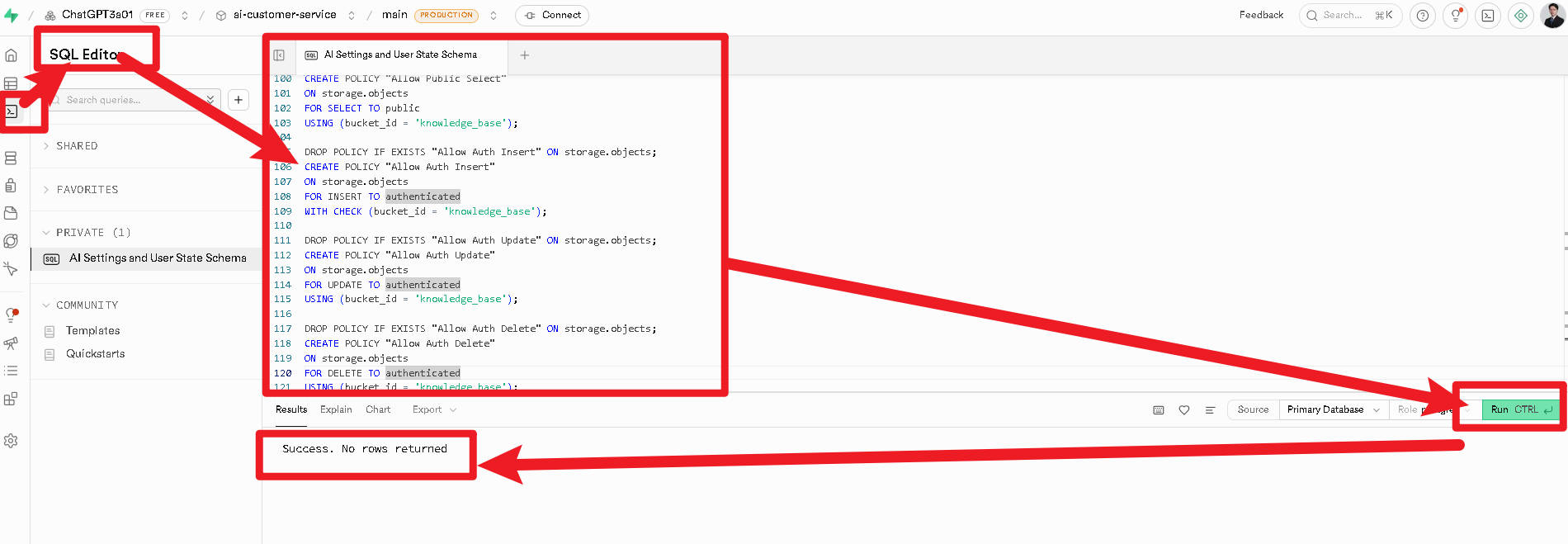Prettify SQL with format icon
The image size is (1568, 544).
click(x=1210, y=409)
